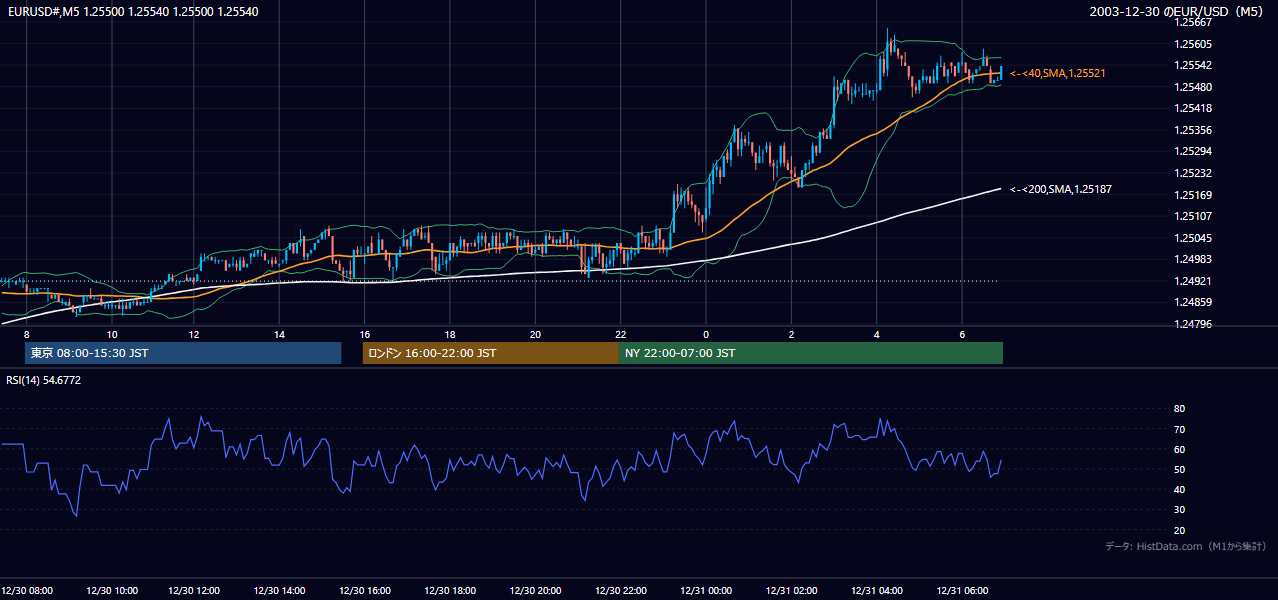Click price axis value 1.25480

(1193, 87)
